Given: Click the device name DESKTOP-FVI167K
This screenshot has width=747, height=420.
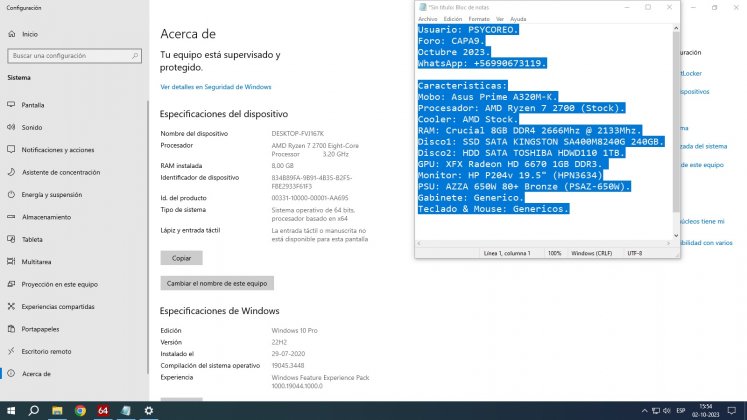Looking at the screenshot, I should [x=297, y=134].
